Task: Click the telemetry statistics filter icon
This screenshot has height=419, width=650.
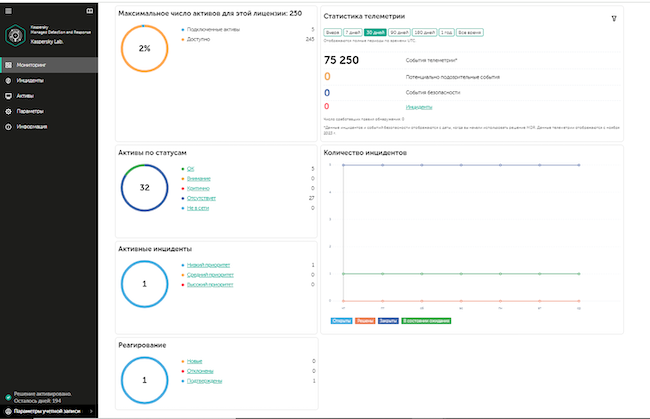Action: click(614, 18)
